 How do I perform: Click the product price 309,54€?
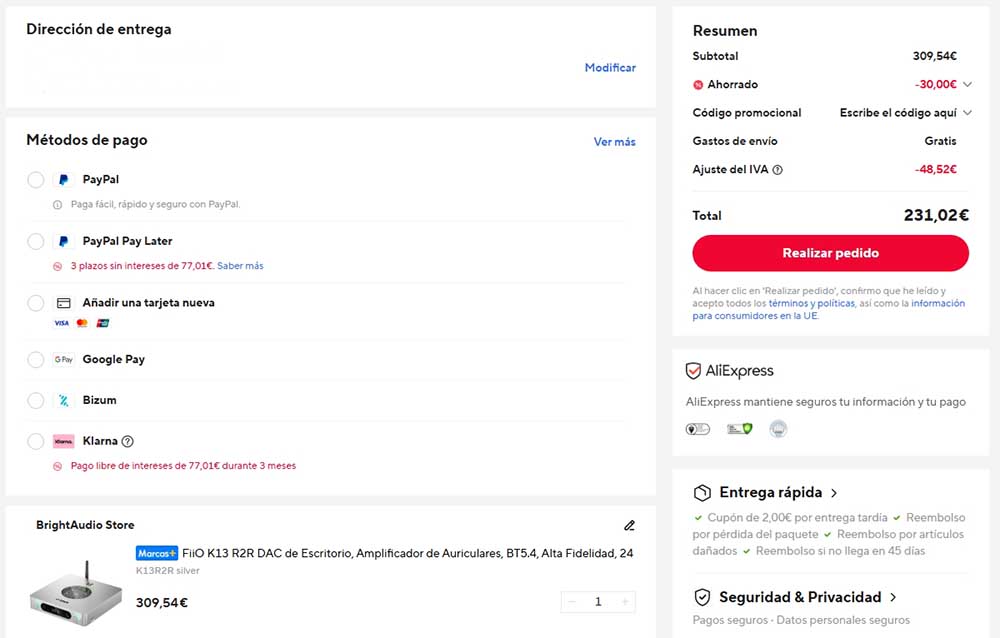(x=162, y=603)
